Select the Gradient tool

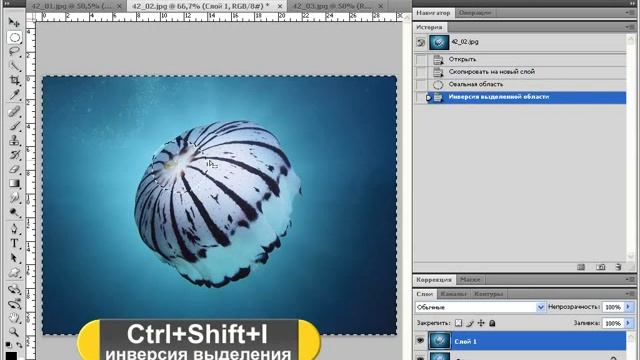(x=14, y=183)
